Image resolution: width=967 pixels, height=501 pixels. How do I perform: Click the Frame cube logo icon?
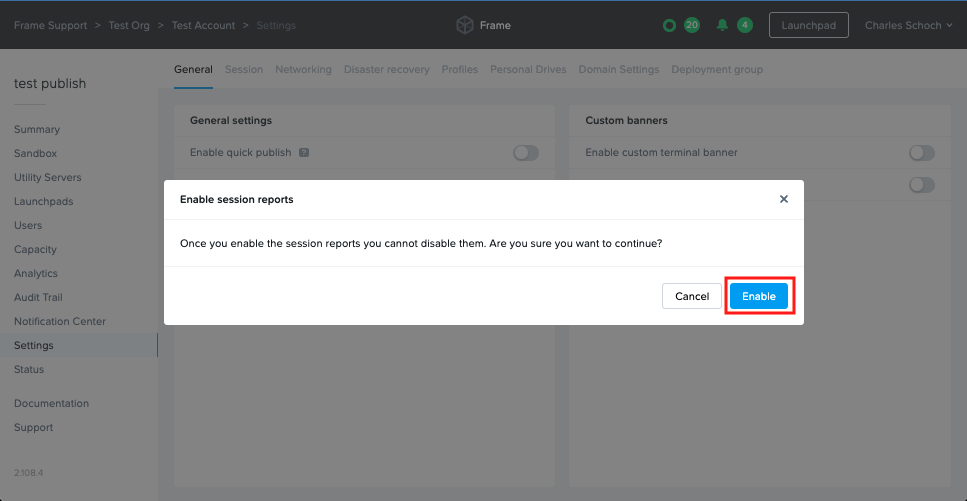464,25
